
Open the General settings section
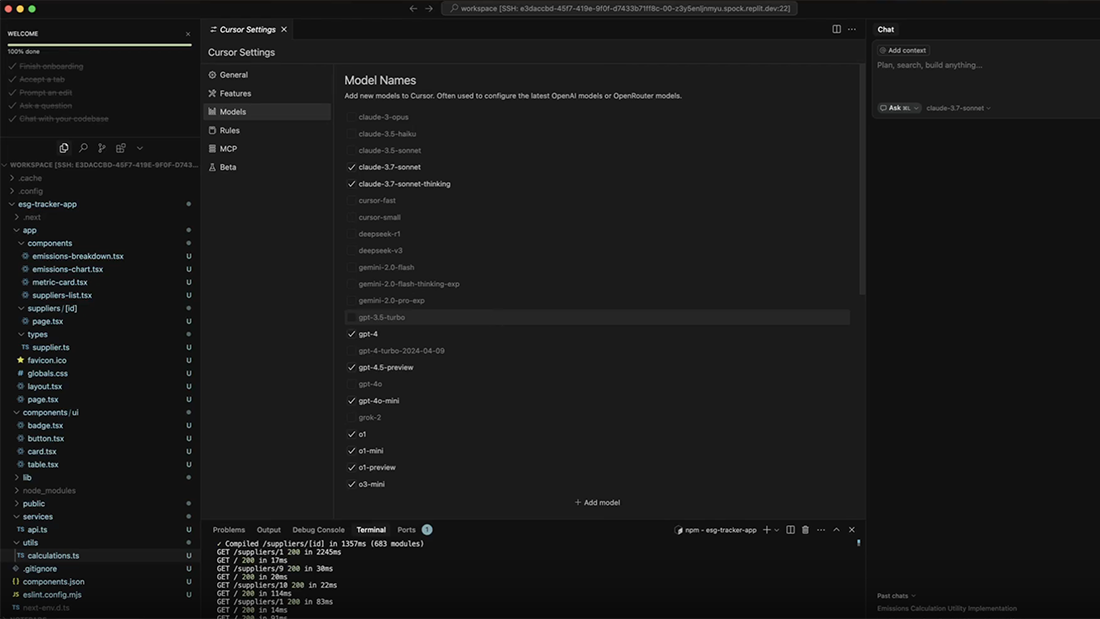pos(267,75)
